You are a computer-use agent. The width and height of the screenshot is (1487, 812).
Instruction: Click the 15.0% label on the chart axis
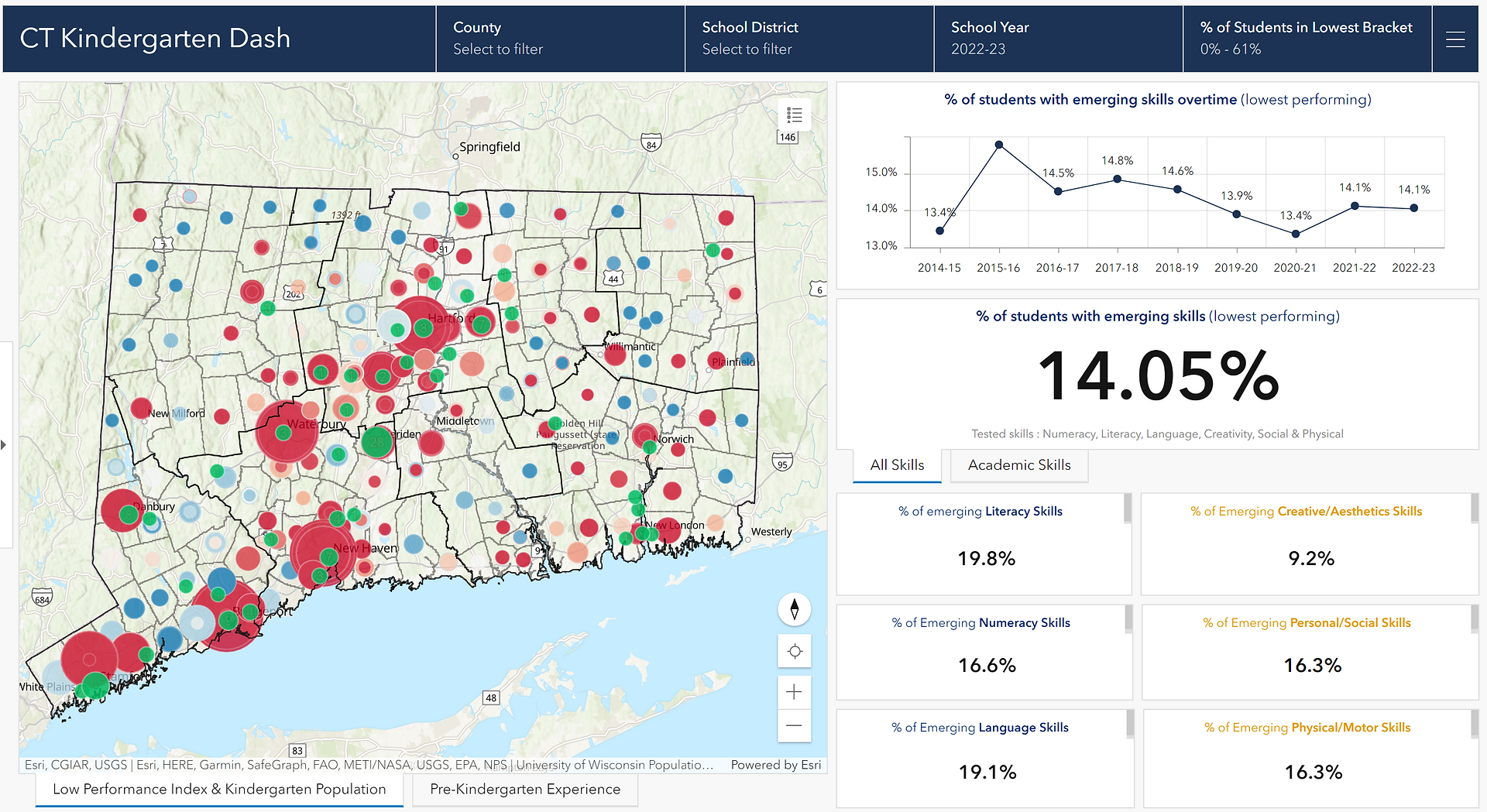click(x=881, y=172)
